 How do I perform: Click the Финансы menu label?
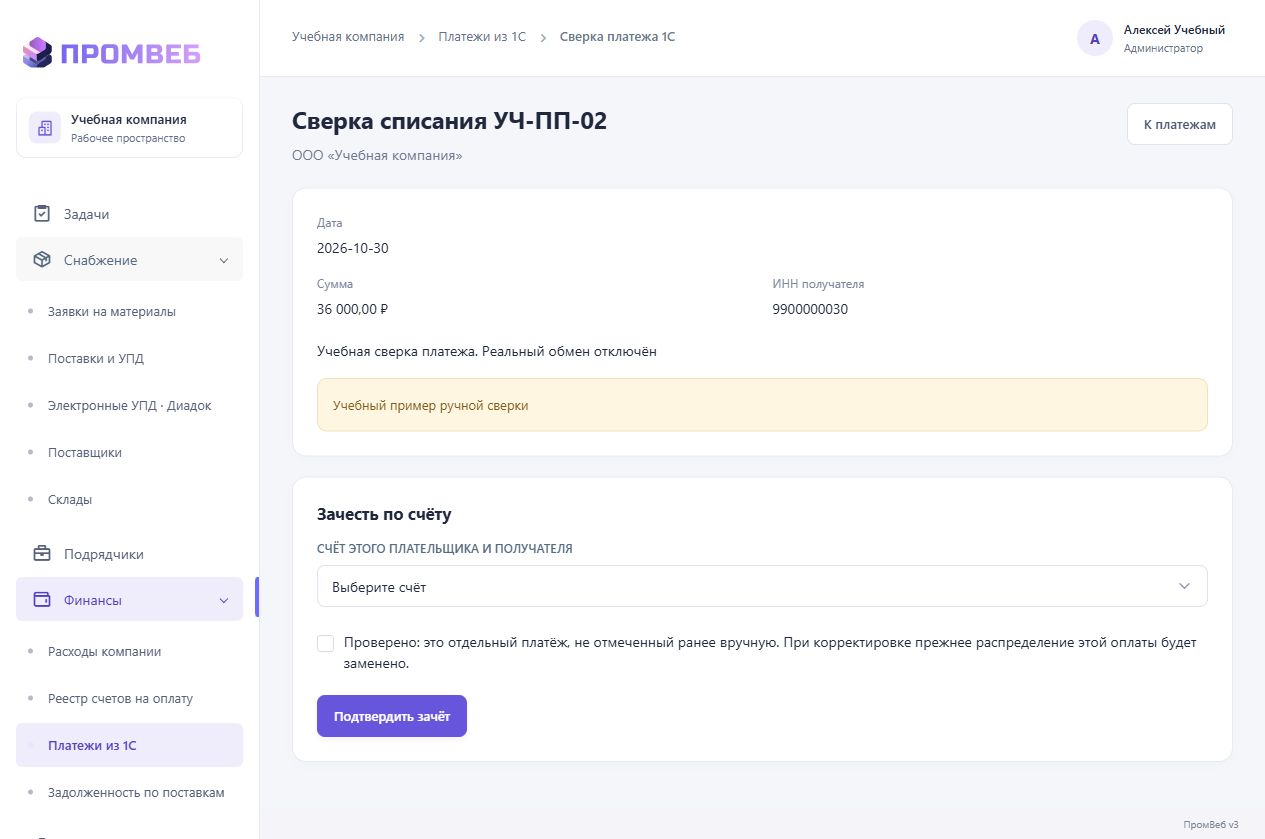click(93, 600)
